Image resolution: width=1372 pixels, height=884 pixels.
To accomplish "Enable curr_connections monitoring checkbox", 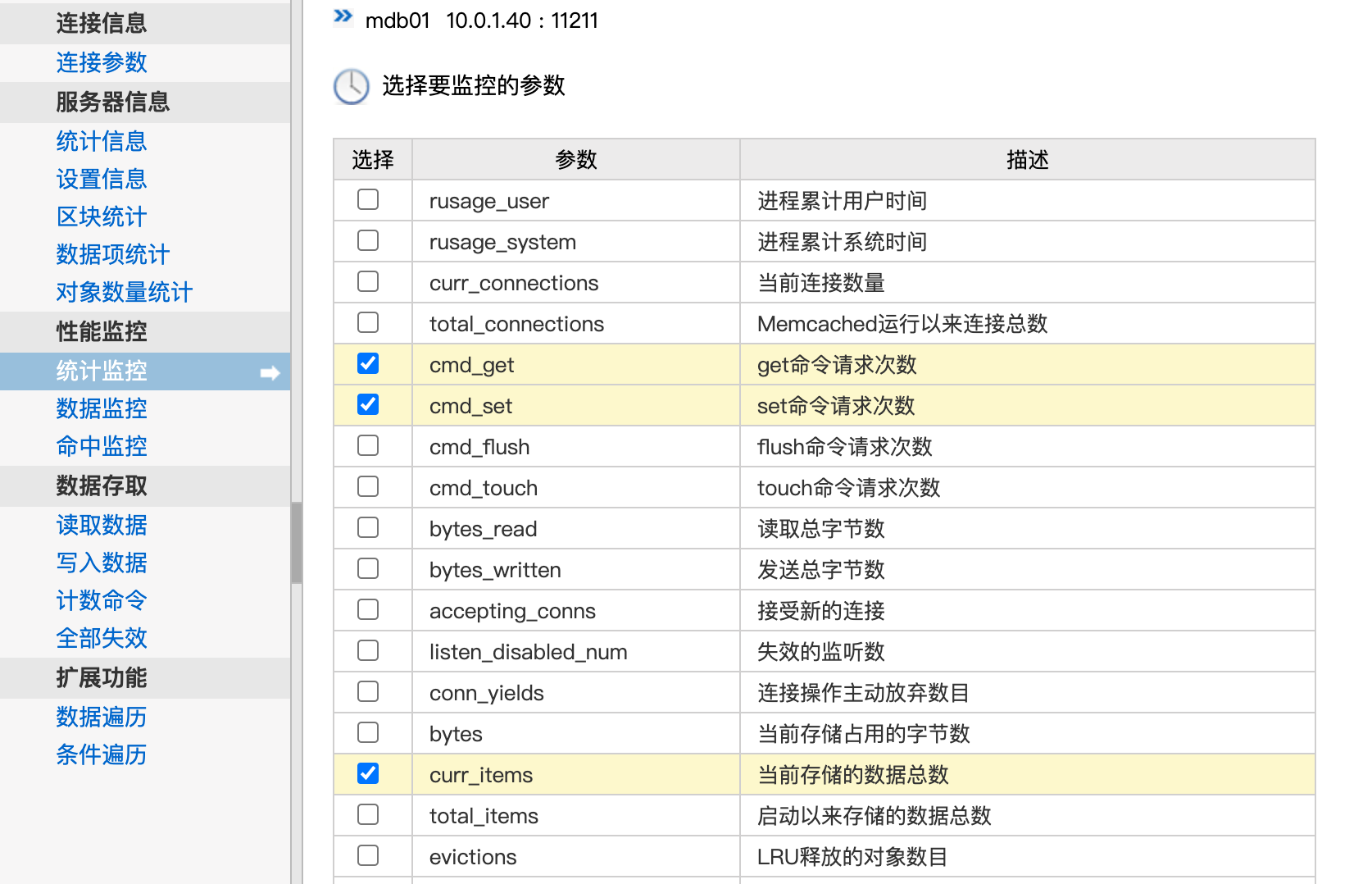I will (368, 281).
